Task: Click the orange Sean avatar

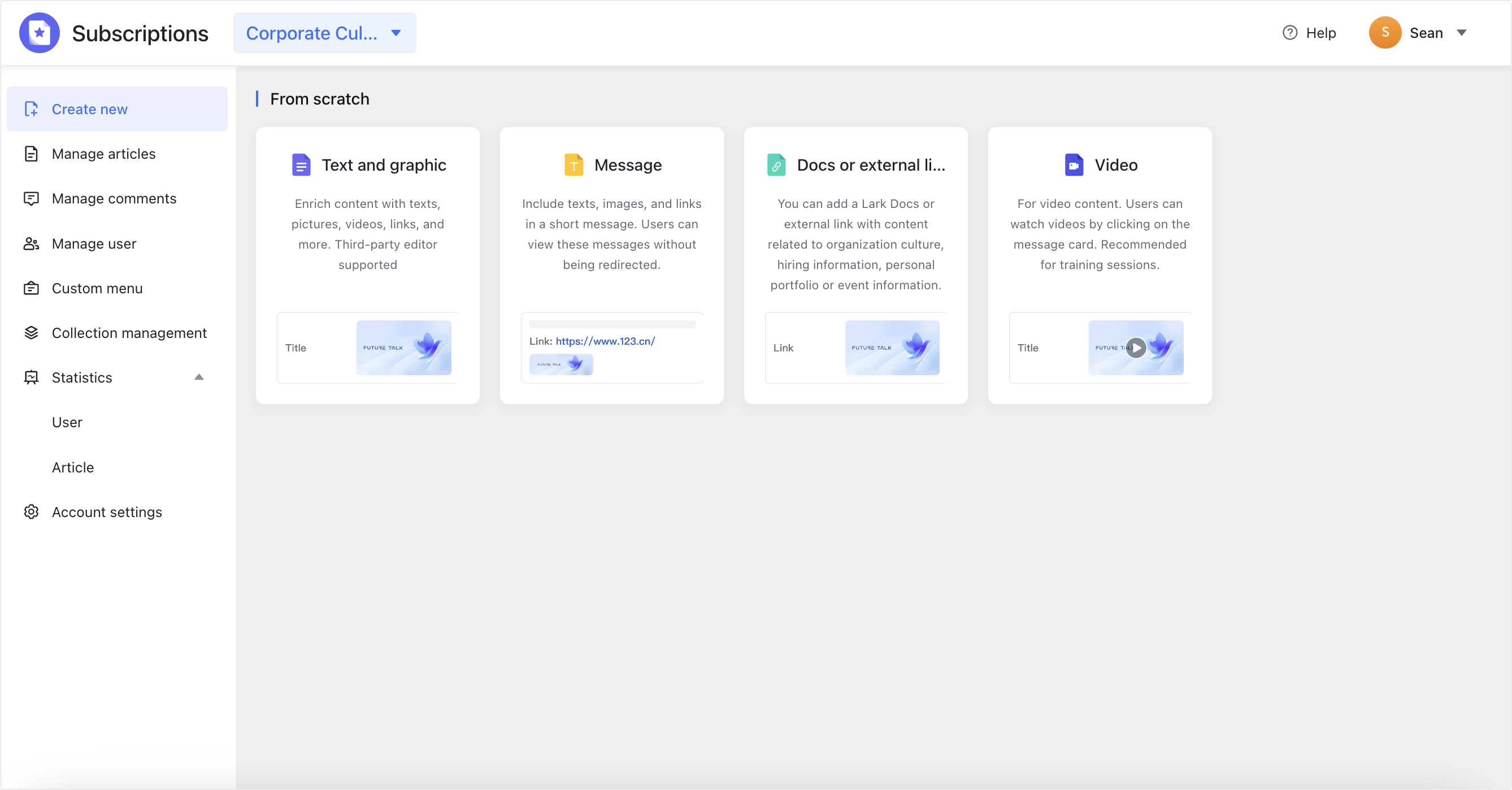Action: [1385, 33]
